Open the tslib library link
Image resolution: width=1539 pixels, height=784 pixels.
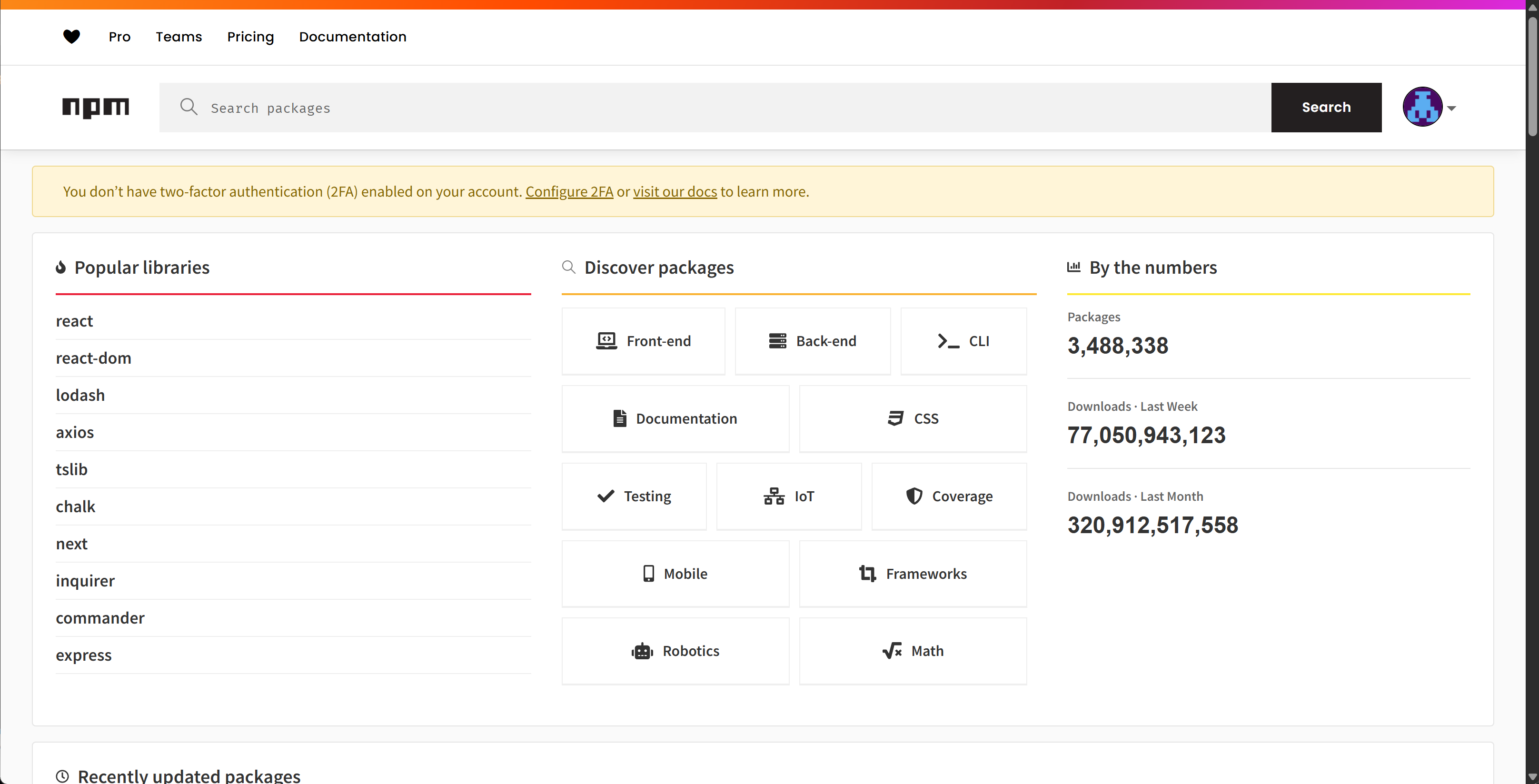click(72, 469)
